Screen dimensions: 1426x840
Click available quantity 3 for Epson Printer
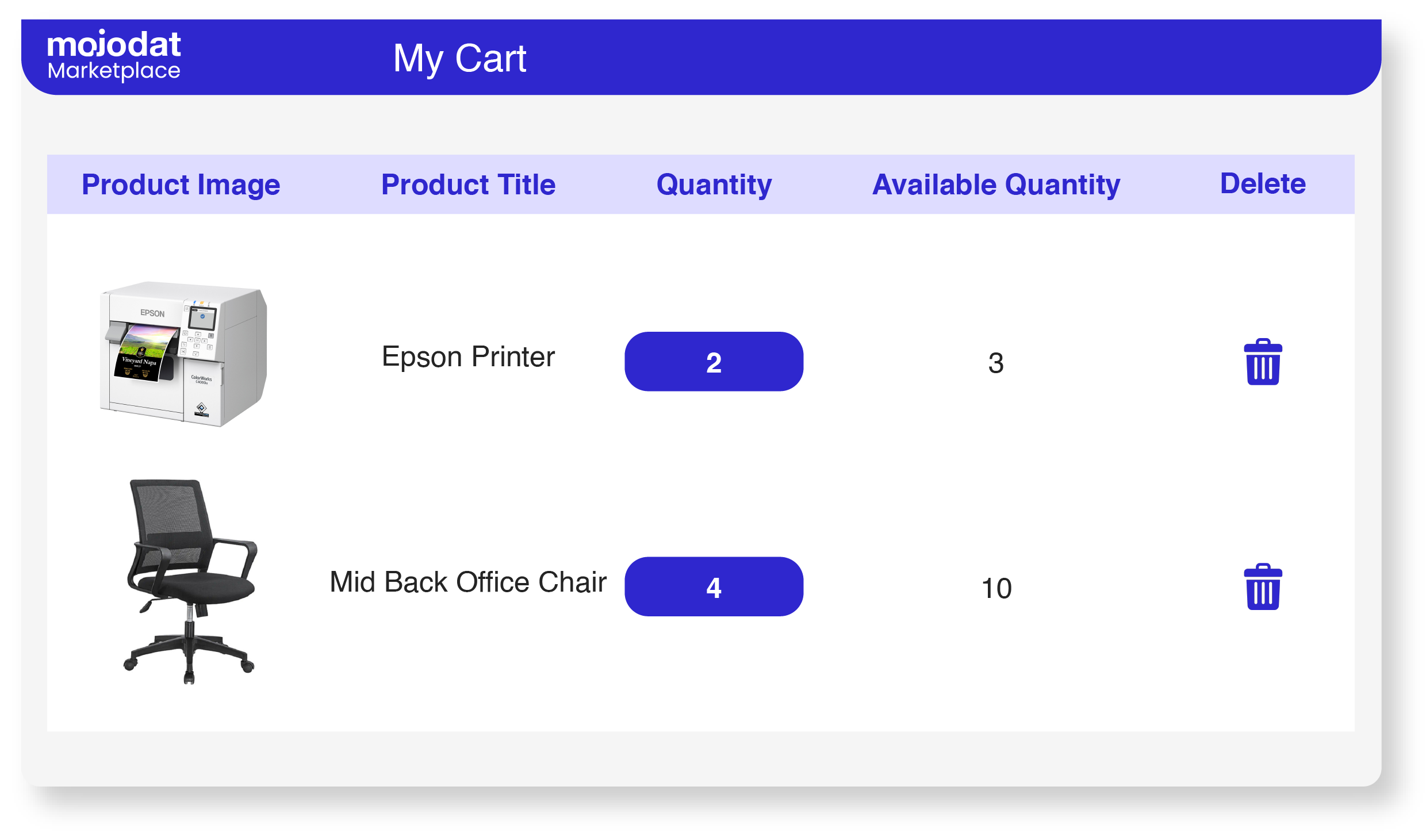(x=996, y=363)
